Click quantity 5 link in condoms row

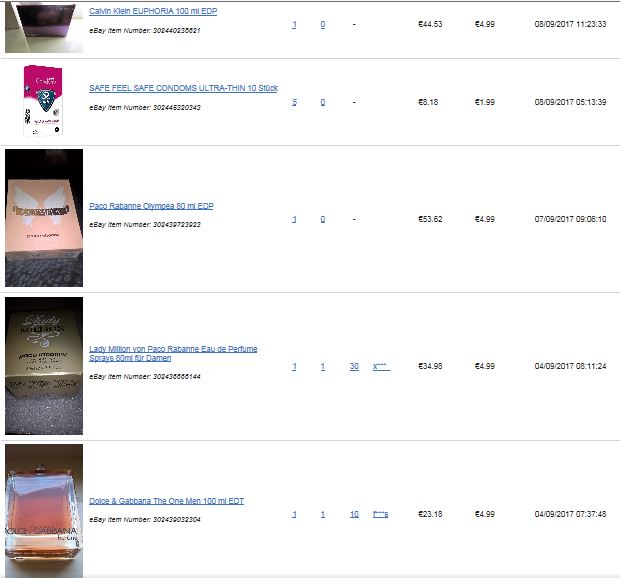[x=294, y=102]
